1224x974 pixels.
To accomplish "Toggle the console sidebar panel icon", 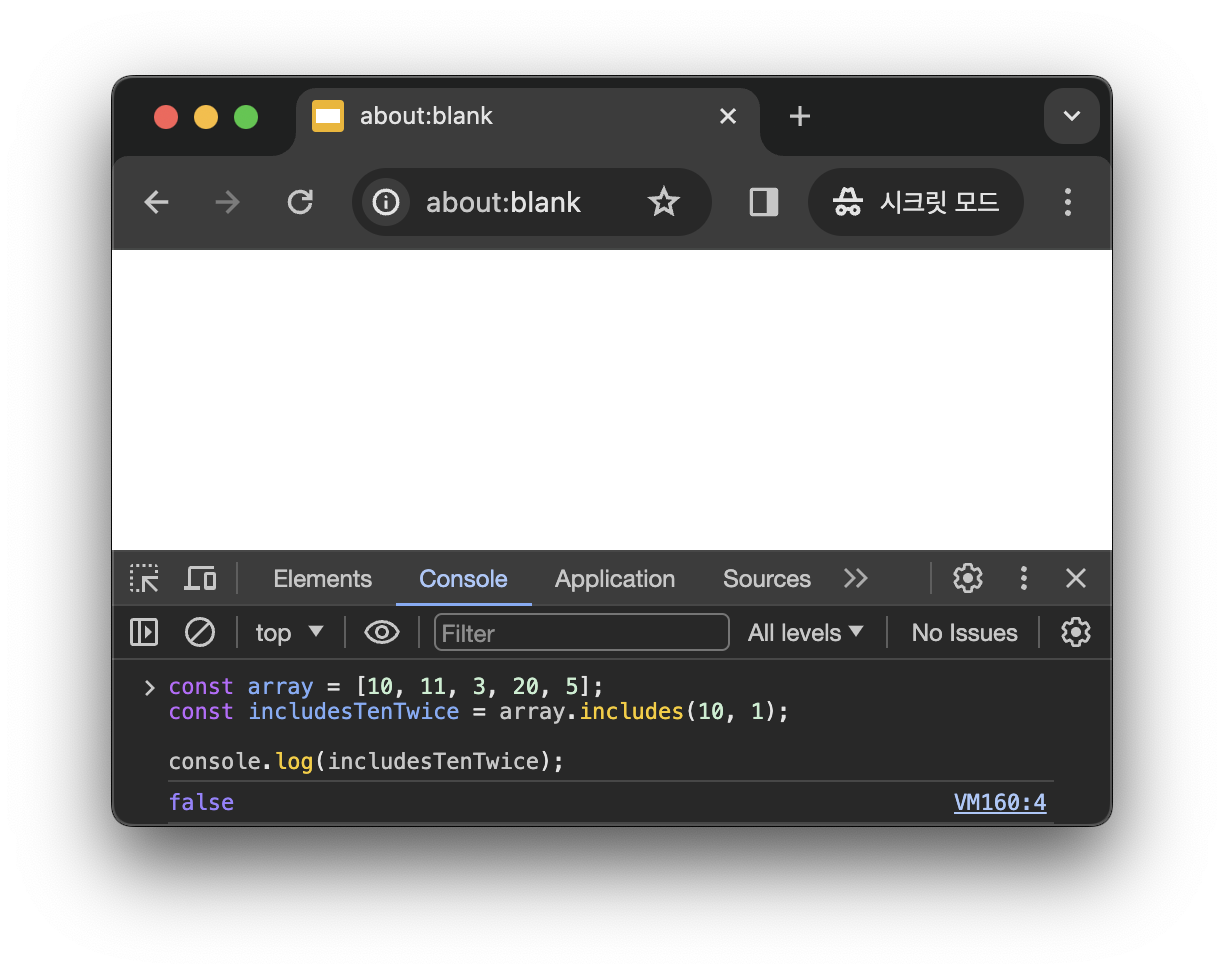I will tap(144, 632).
